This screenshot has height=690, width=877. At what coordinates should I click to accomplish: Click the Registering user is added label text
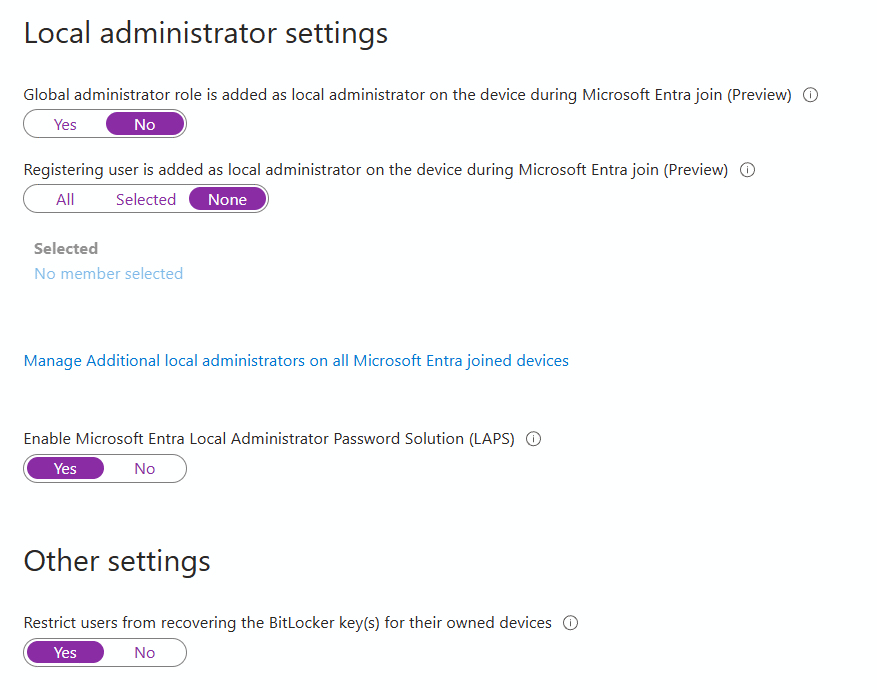[376, 170]
